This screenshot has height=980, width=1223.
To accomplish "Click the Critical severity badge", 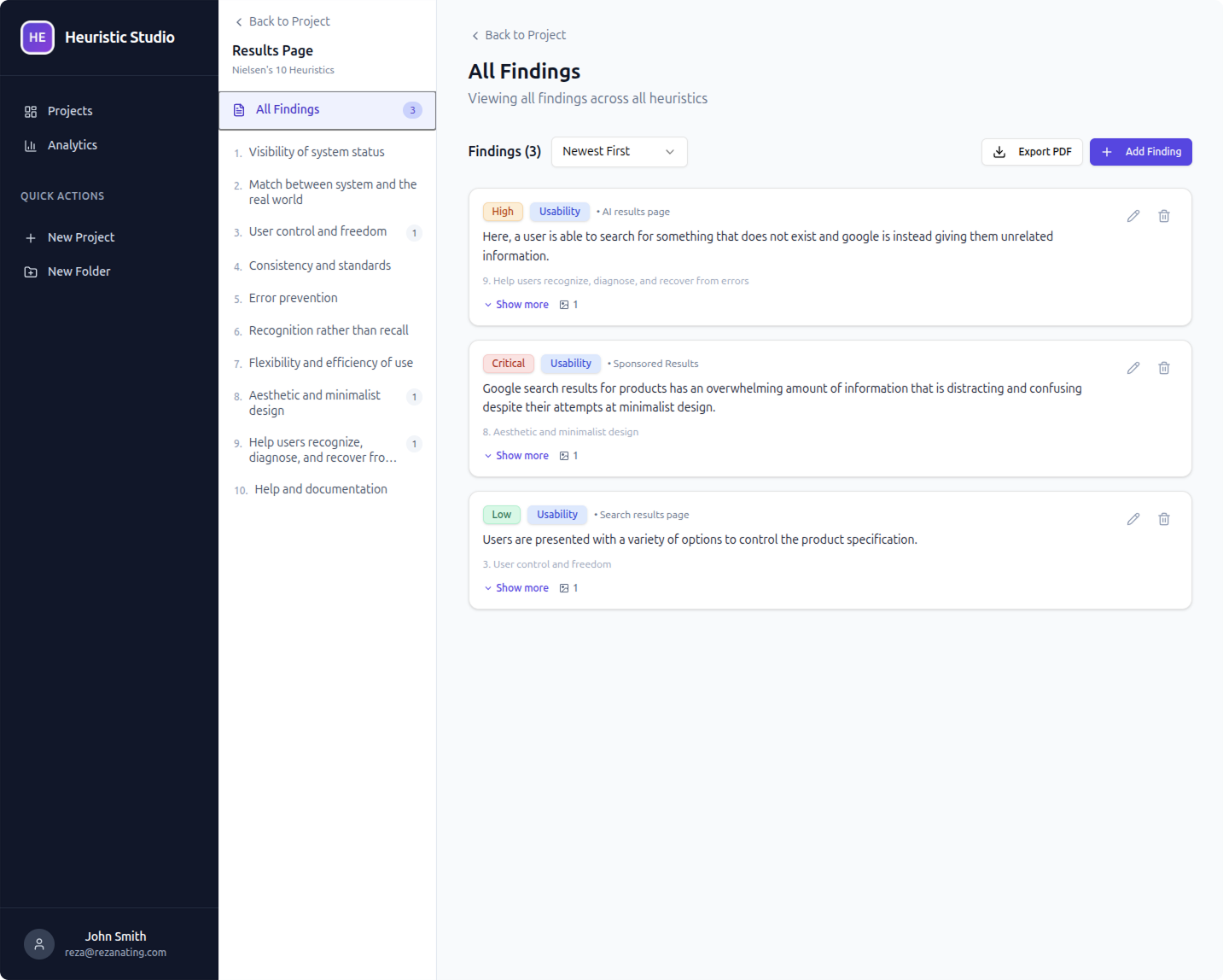I will point(508,364).
